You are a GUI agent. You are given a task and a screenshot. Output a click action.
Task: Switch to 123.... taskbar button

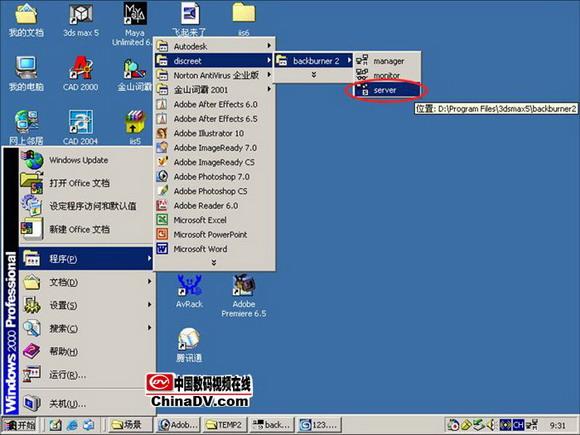point(319,425)
